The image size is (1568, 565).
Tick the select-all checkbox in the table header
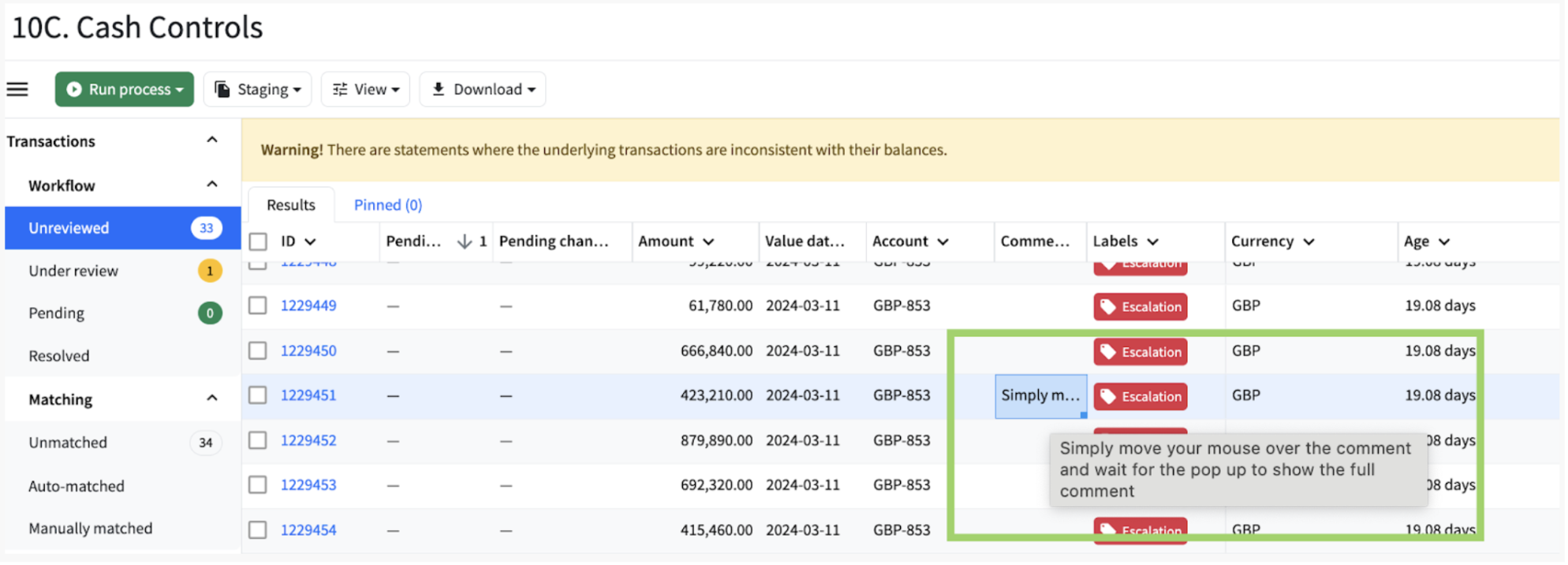pos(258,241)
